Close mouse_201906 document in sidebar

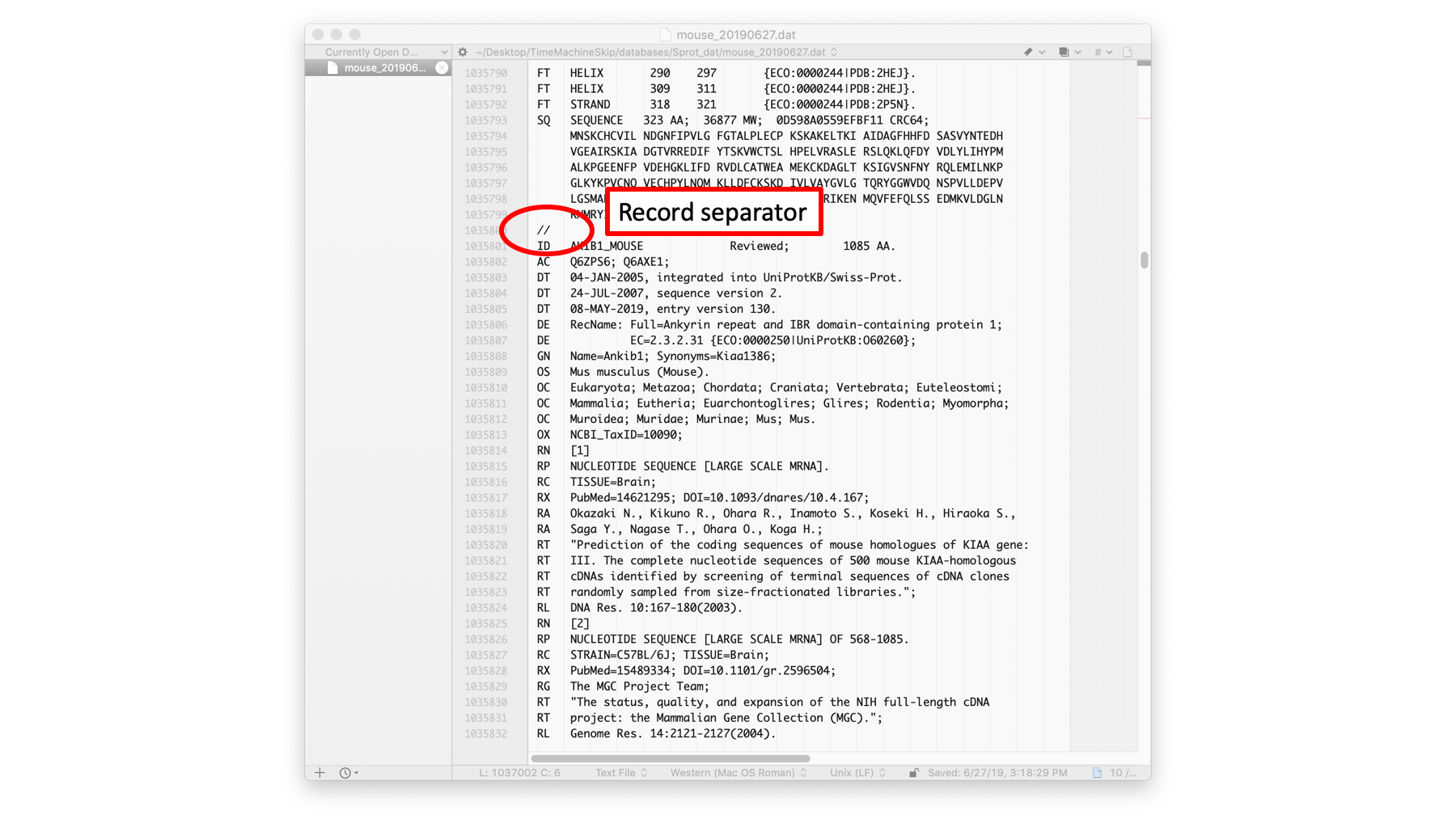pyautogui.click(x=442, y=68)
